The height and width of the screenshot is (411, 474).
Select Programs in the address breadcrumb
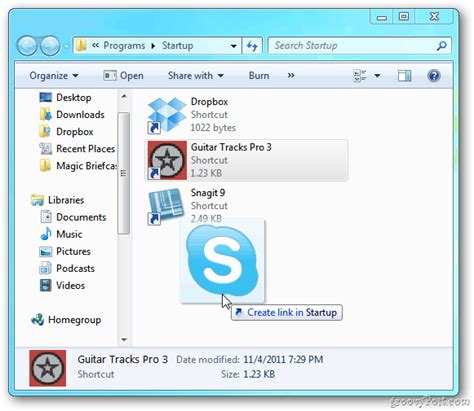pos(124,45)
